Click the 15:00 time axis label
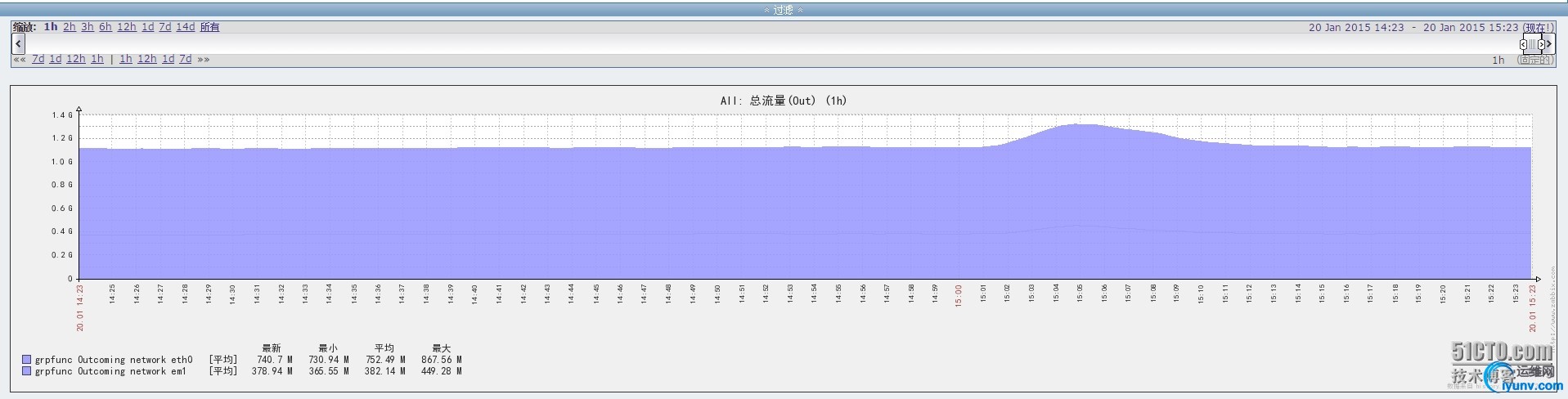 click(x=959, y=295)
